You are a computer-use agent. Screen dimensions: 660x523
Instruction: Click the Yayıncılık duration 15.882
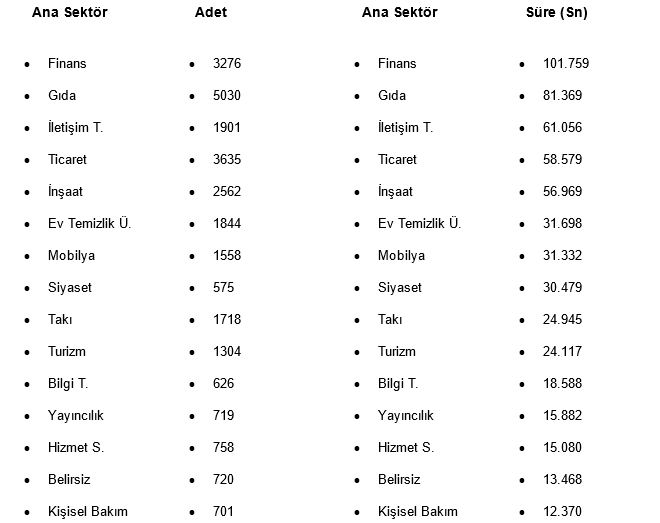click(x=563, y=416)
